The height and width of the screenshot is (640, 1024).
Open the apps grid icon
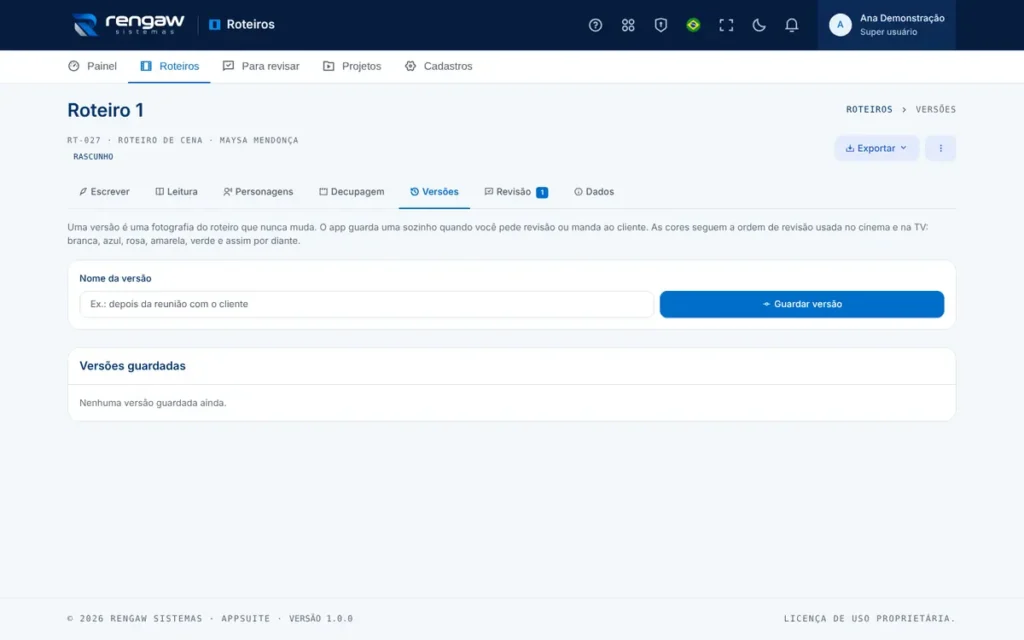click(628, 25)
